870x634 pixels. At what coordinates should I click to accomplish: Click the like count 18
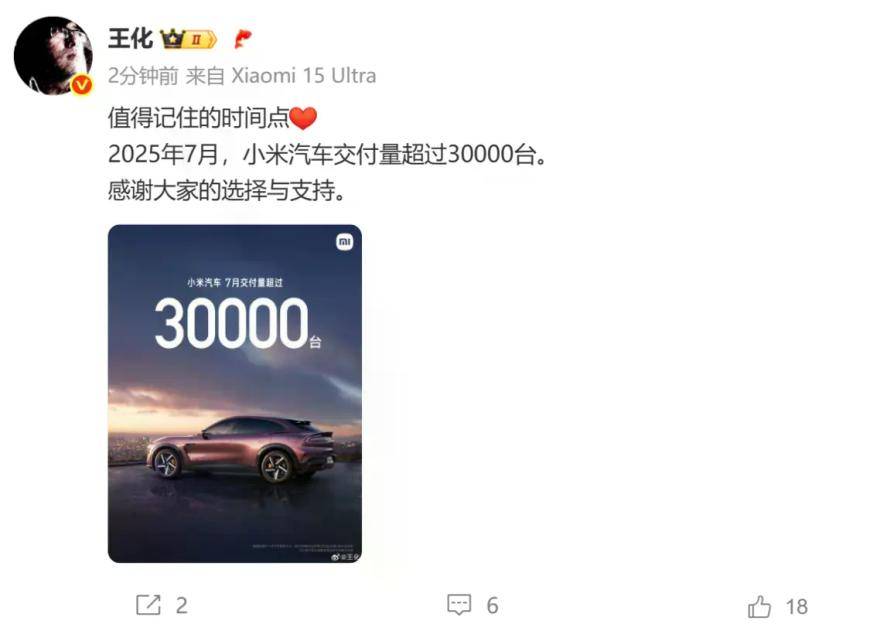(x=797, y=607)
